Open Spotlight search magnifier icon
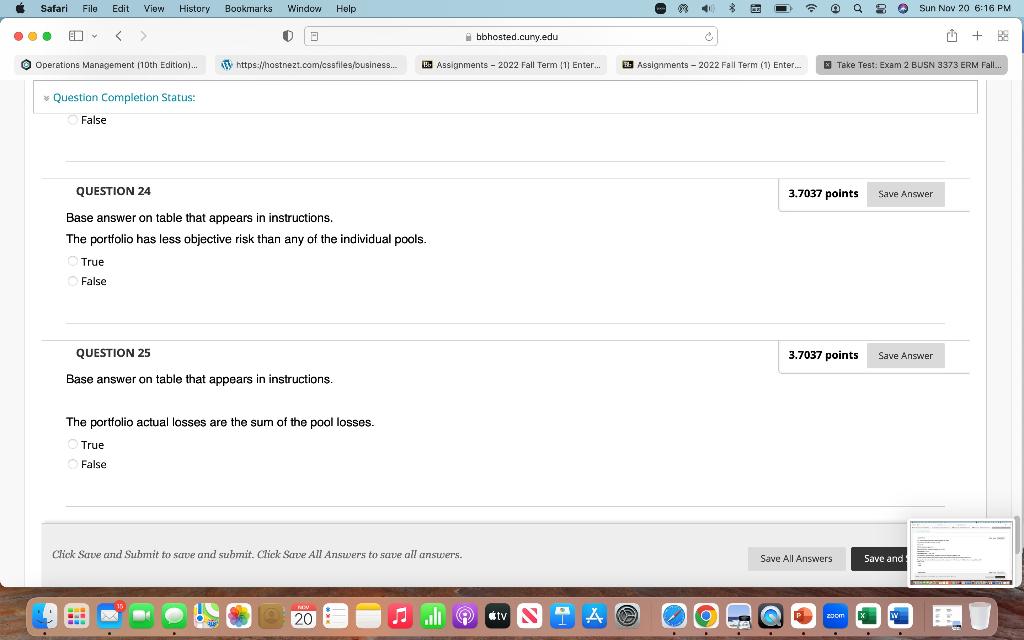The height and width of the screenshot is (640, 1024). (858, 8)
